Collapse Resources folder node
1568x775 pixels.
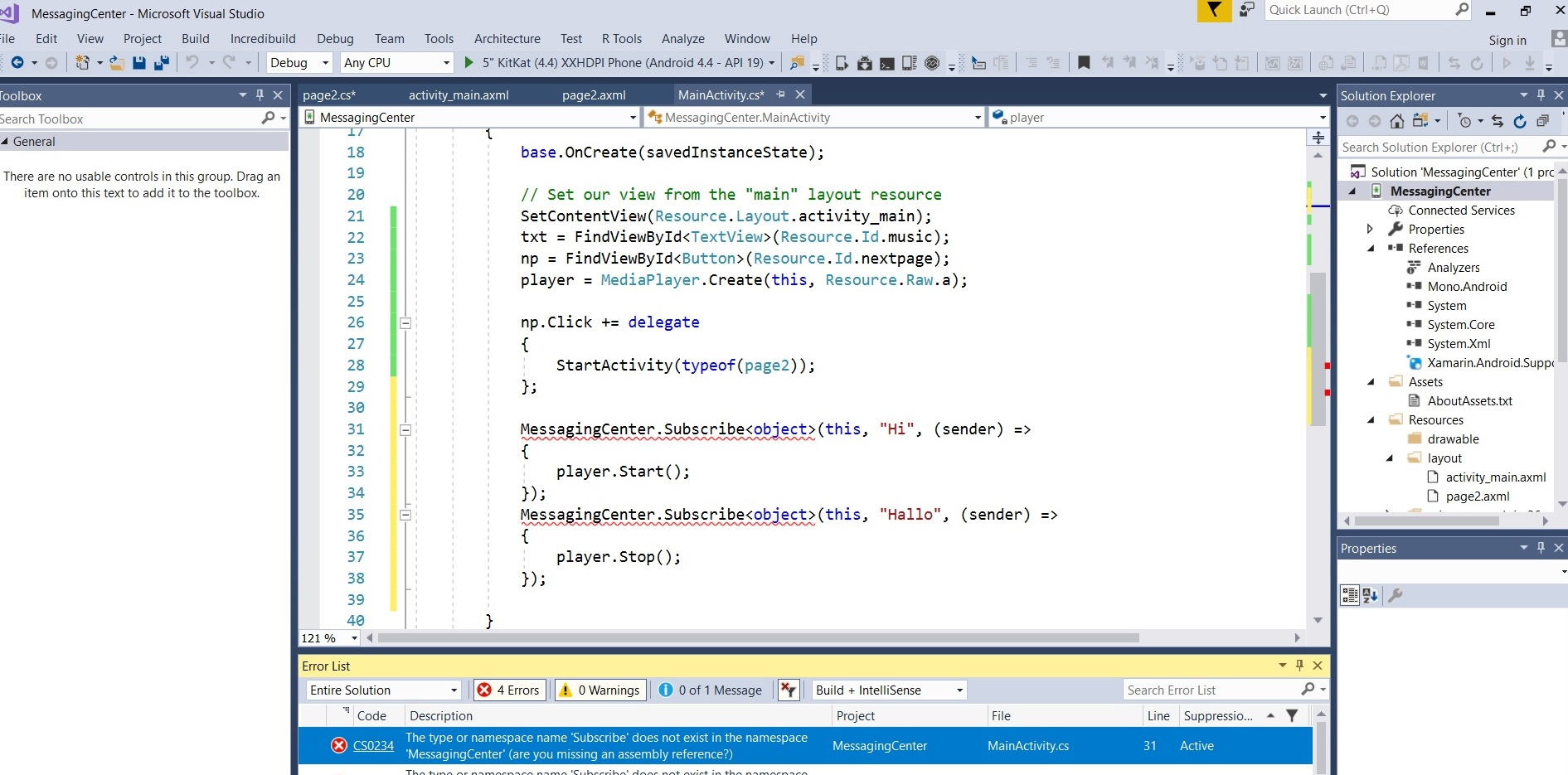[1370, 419]
